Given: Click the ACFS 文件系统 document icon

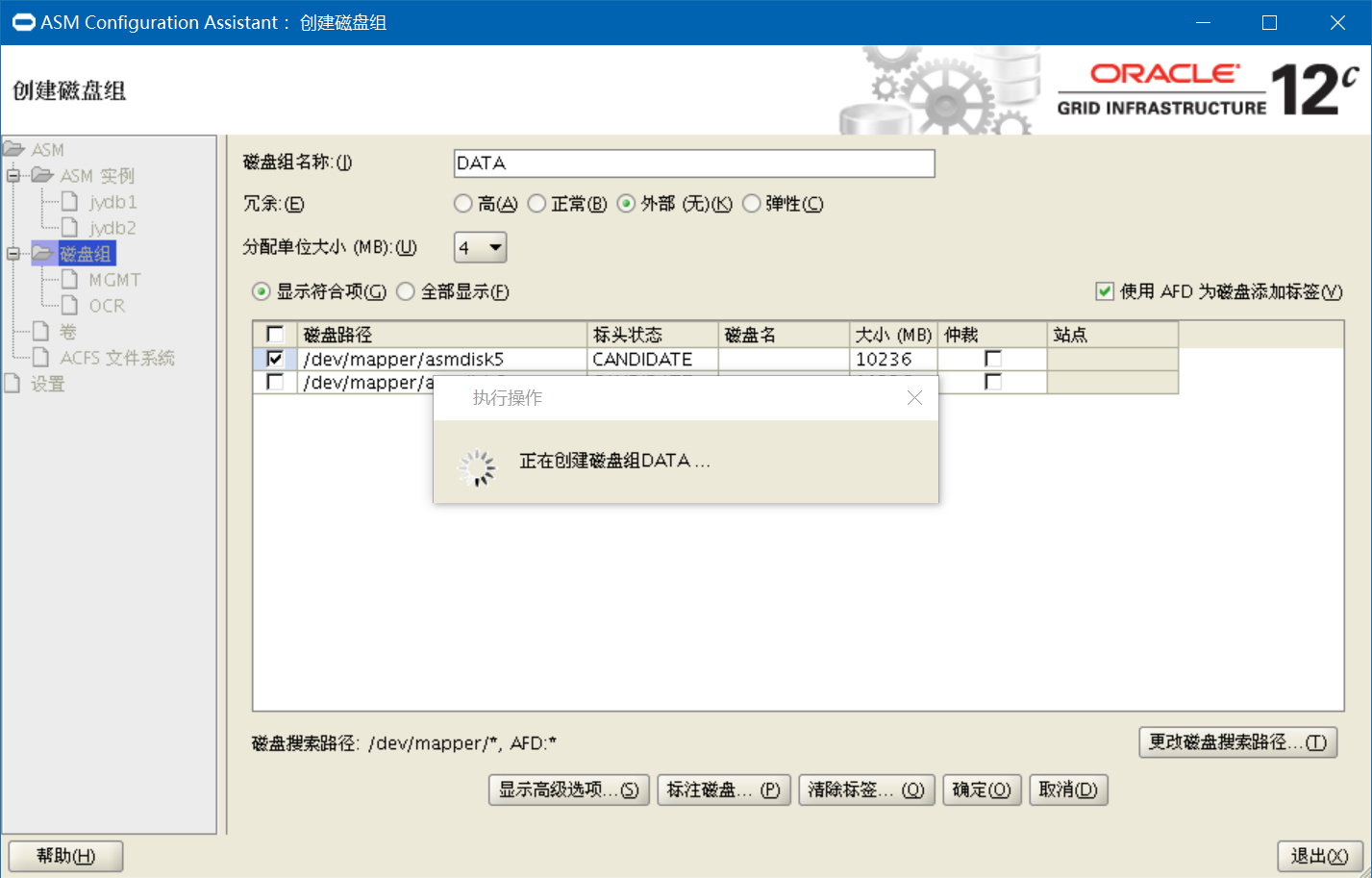Looking at the screenshot, I should [40, 357].
